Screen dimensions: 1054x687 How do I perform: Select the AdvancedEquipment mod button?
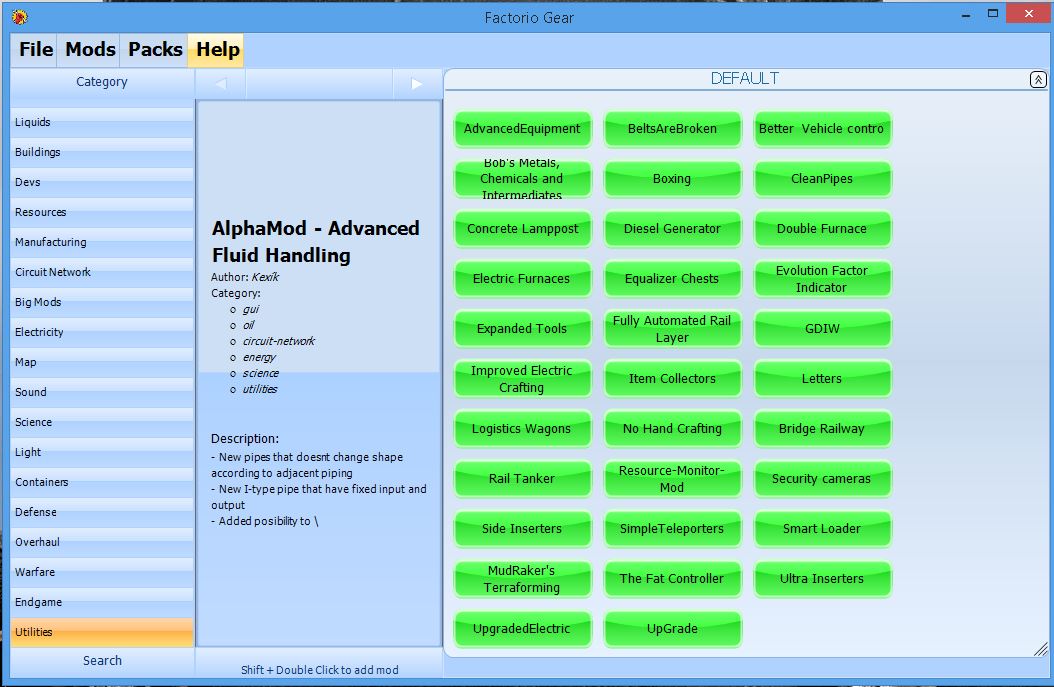(522, 129)
